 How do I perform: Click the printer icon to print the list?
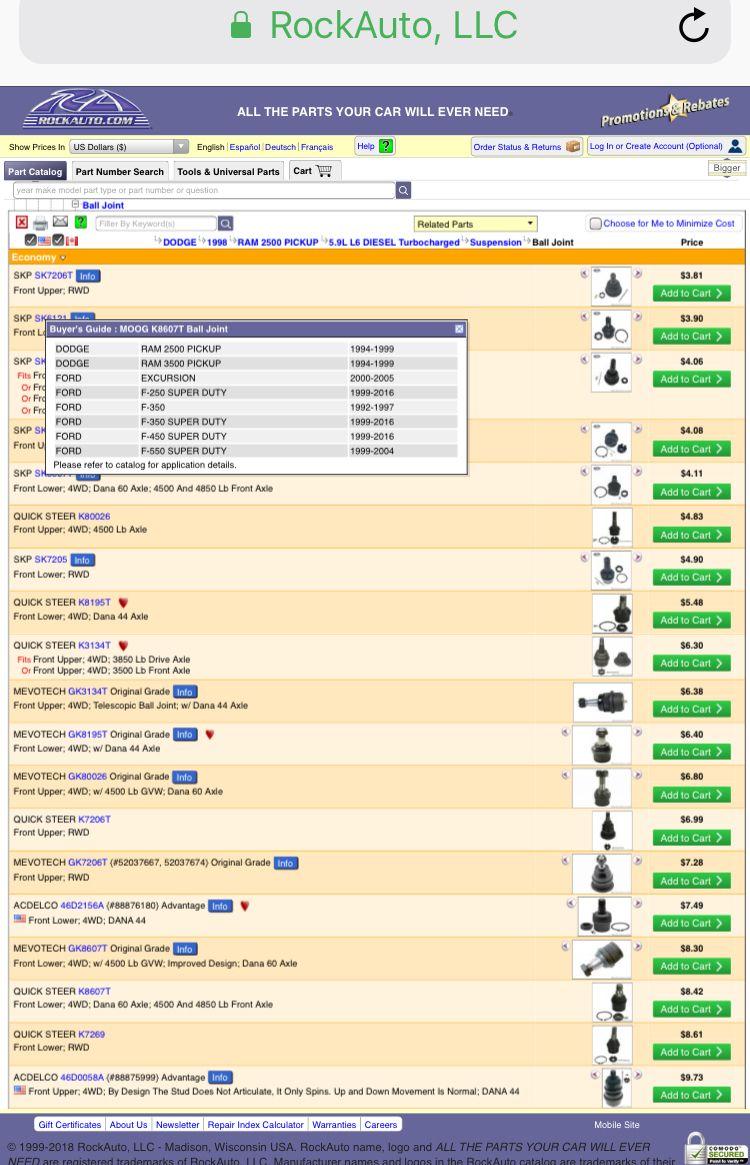41,223
